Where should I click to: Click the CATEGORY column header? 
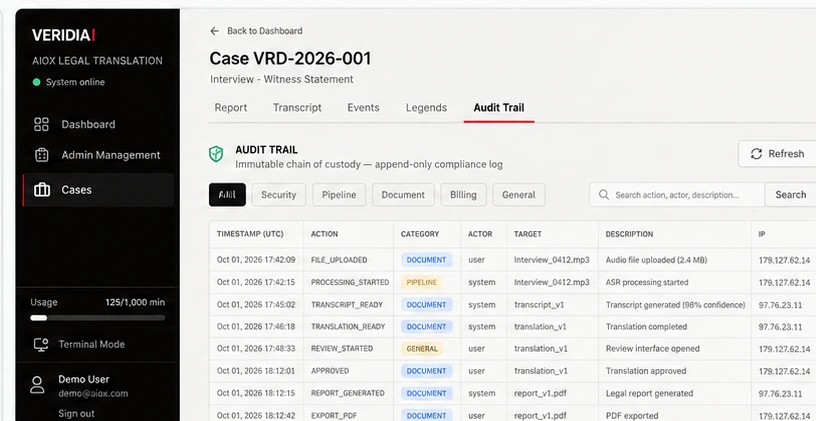pyautogui.click(x=420, y=234)
